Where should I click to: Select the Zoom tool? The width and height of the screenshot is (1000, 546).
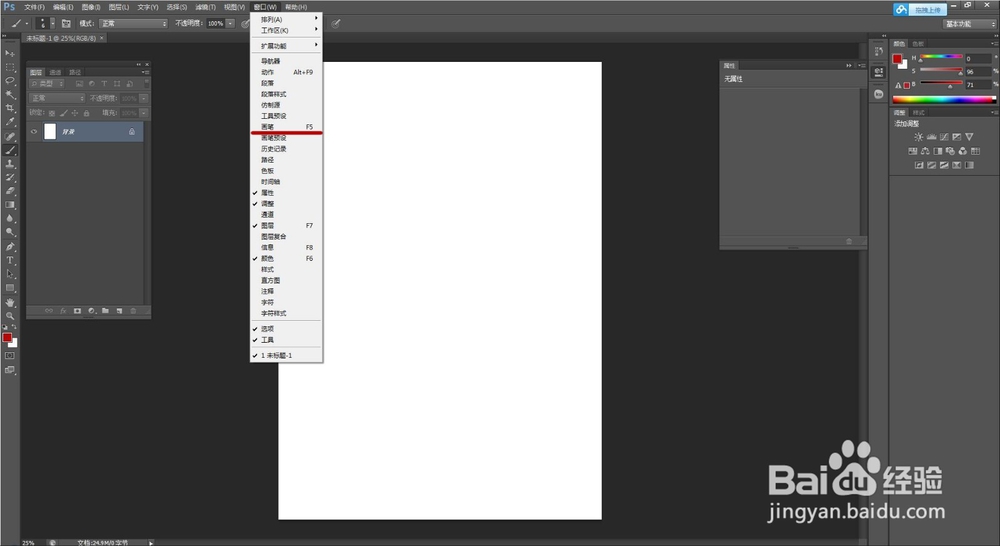(x=10, y=316)
